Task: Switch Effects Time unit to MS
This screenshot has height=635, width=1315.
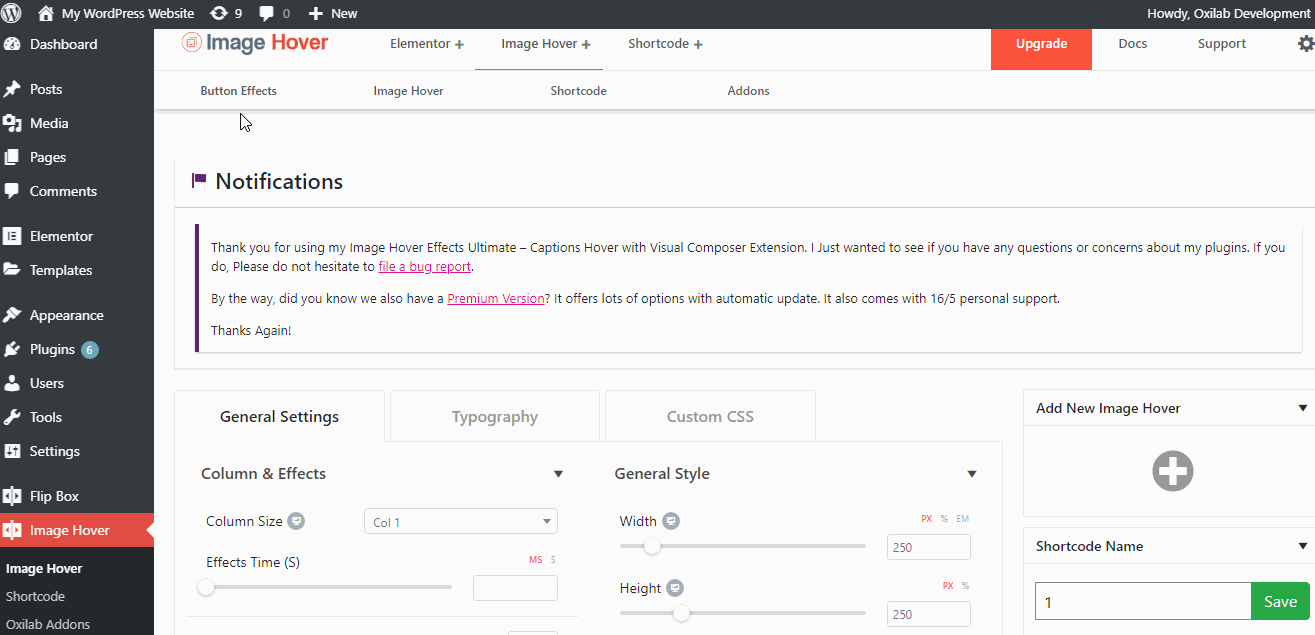Action: pos(535,560)
